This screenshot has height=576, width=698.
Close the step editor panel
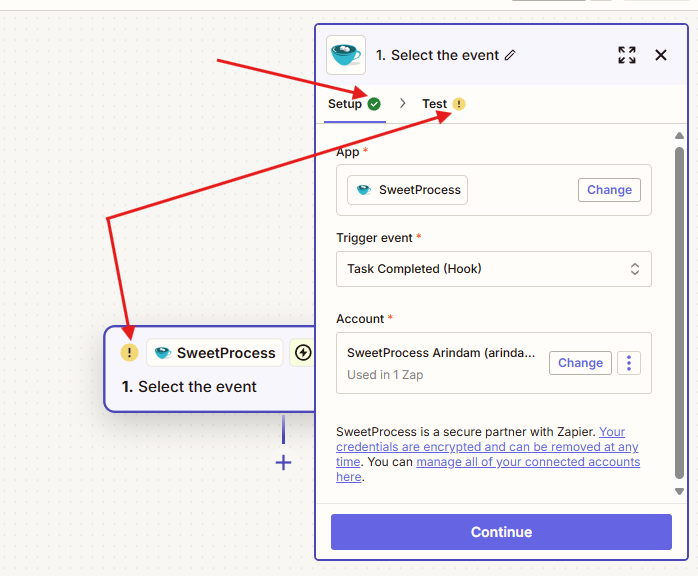pyautogui.click(x=661, y=55)
